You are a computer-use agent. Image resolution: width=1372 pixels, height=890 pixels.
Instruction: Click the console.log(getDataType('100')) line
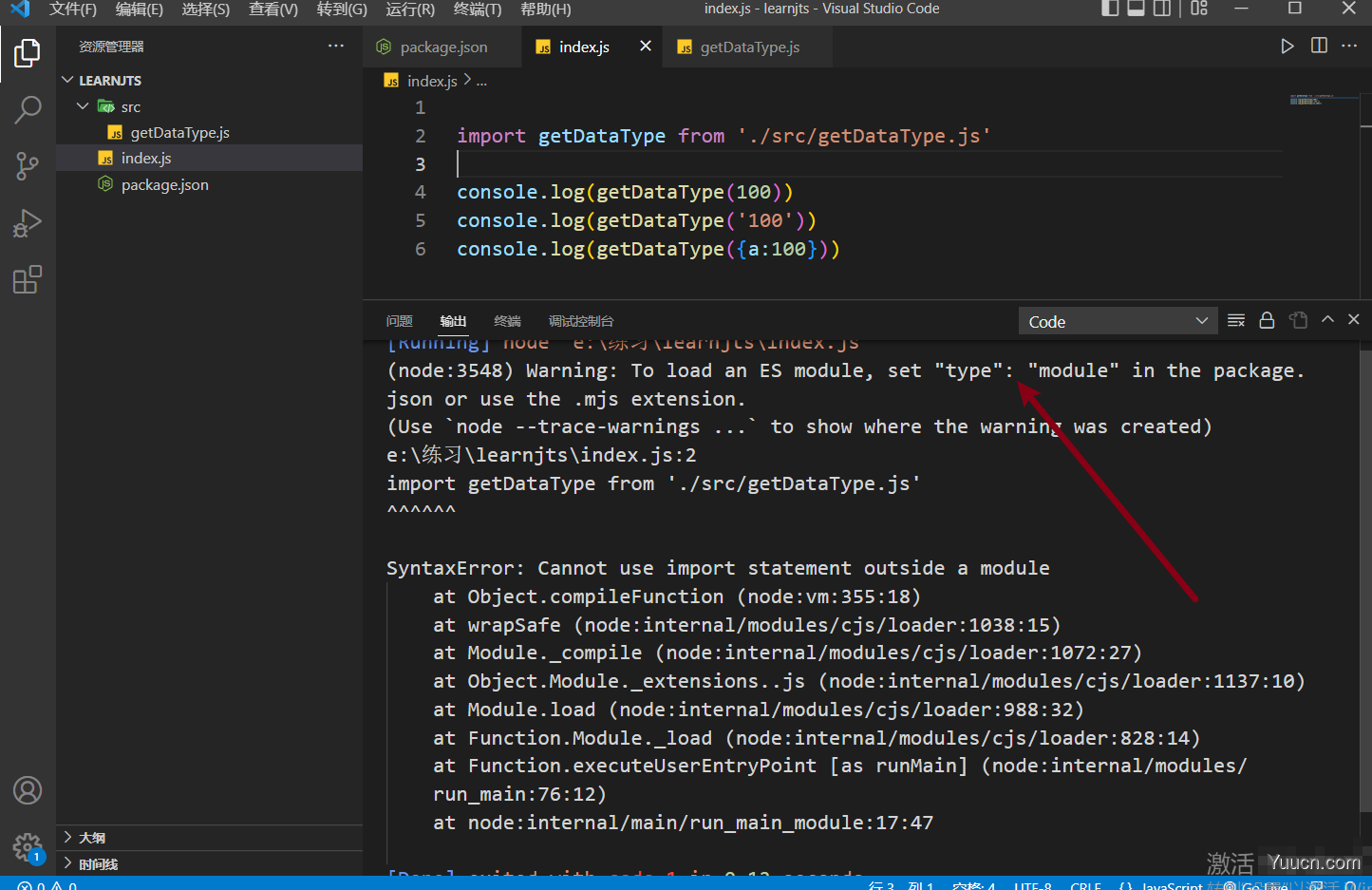(636, 220)
